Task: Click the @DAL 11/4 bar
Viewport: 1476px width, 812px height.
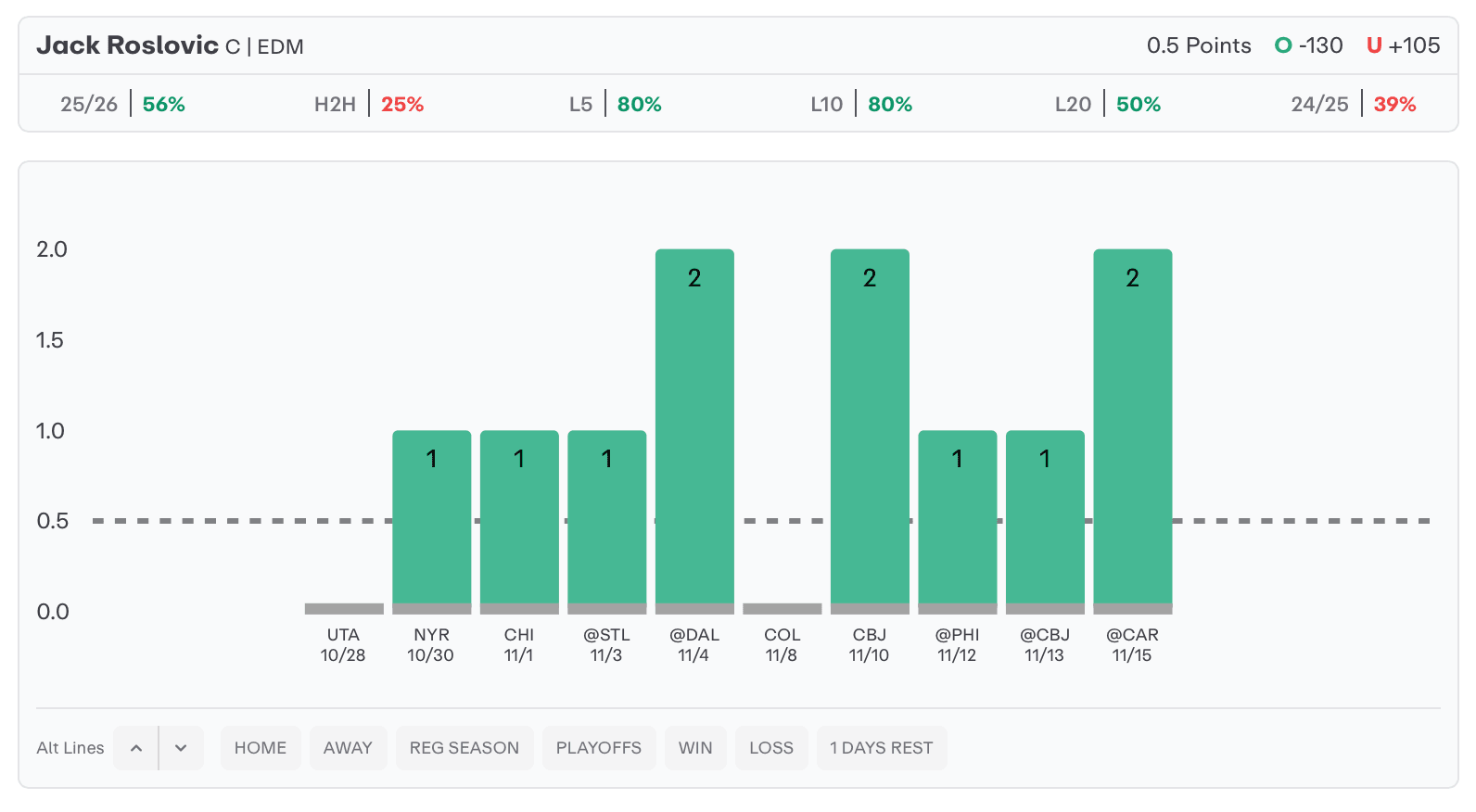Action: [x=694, y=426]
